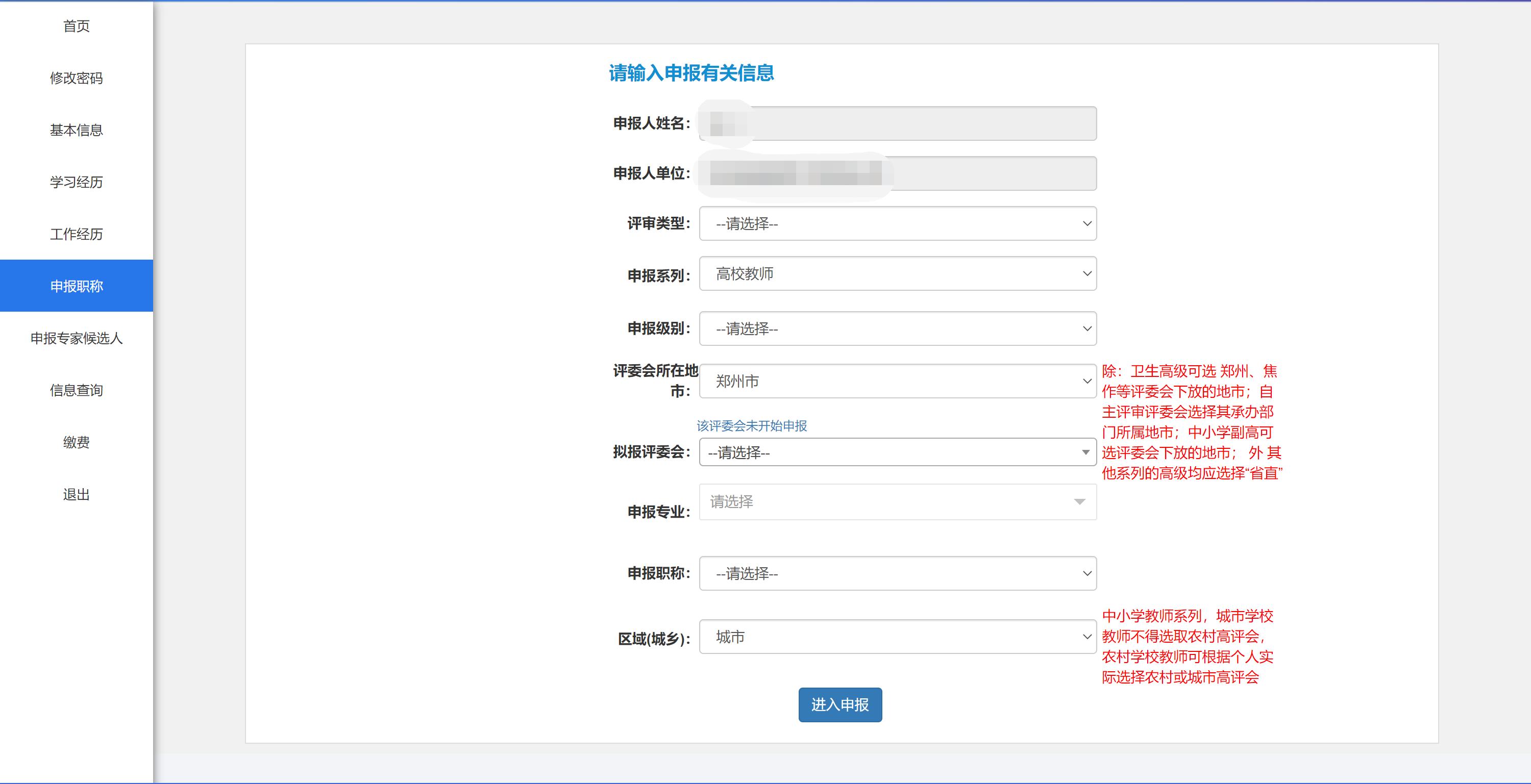The width and height of the screenshot is (1531, 784).
Task: Select 工作经历 in the sidebar
Action: point(76,234)
